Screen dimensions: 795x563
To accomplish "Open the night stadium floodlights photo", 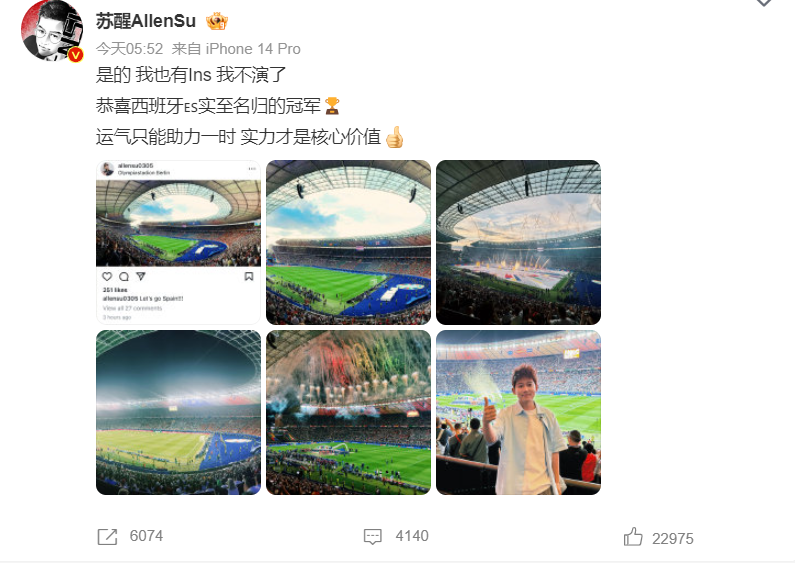I will click(x=178, y=412).
